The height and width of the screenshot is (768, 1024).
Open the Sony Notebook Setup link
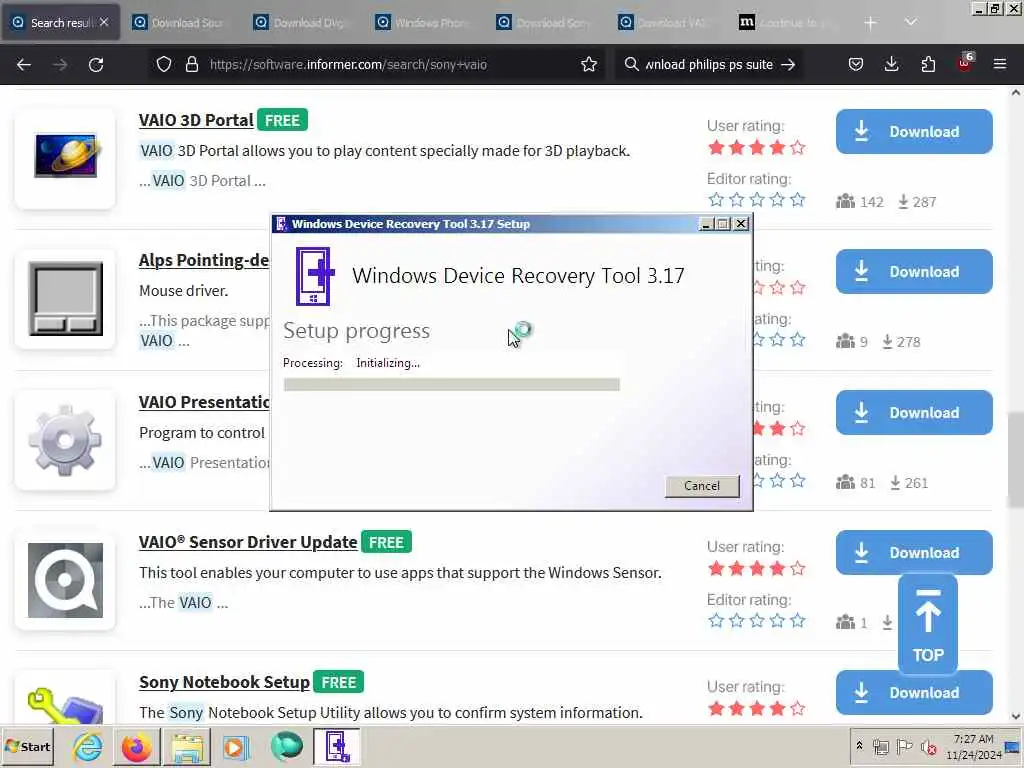pos(224,682)
